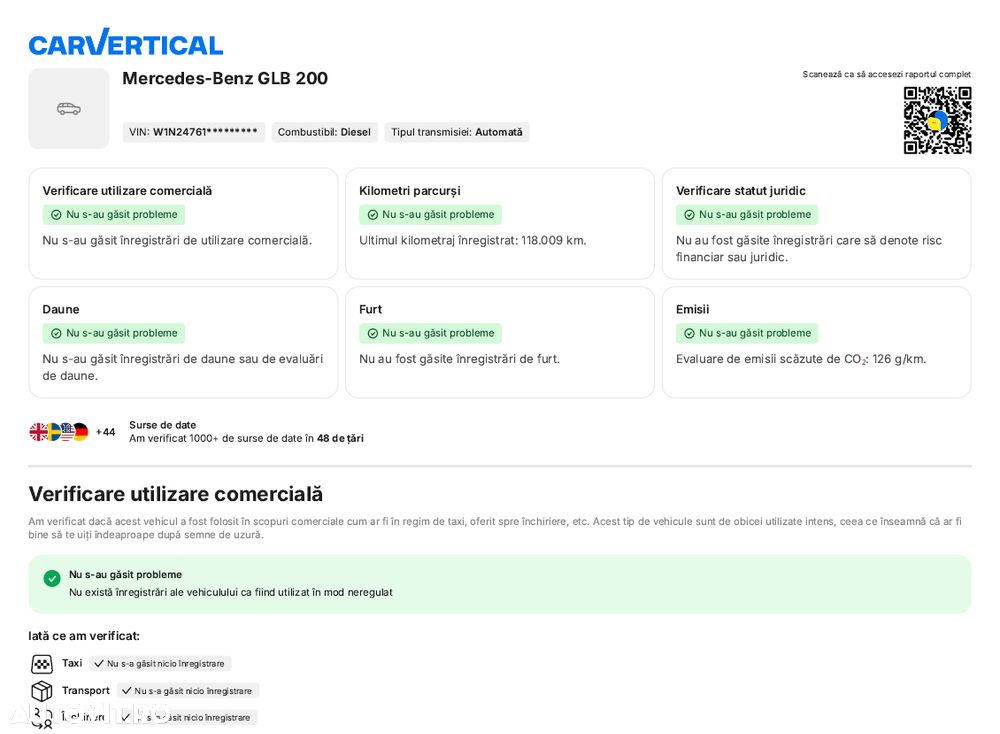Click Transport 'Nu s-a găsit nicio înregistrare' badge
The image size is (1000, 734).
(188, 691)
